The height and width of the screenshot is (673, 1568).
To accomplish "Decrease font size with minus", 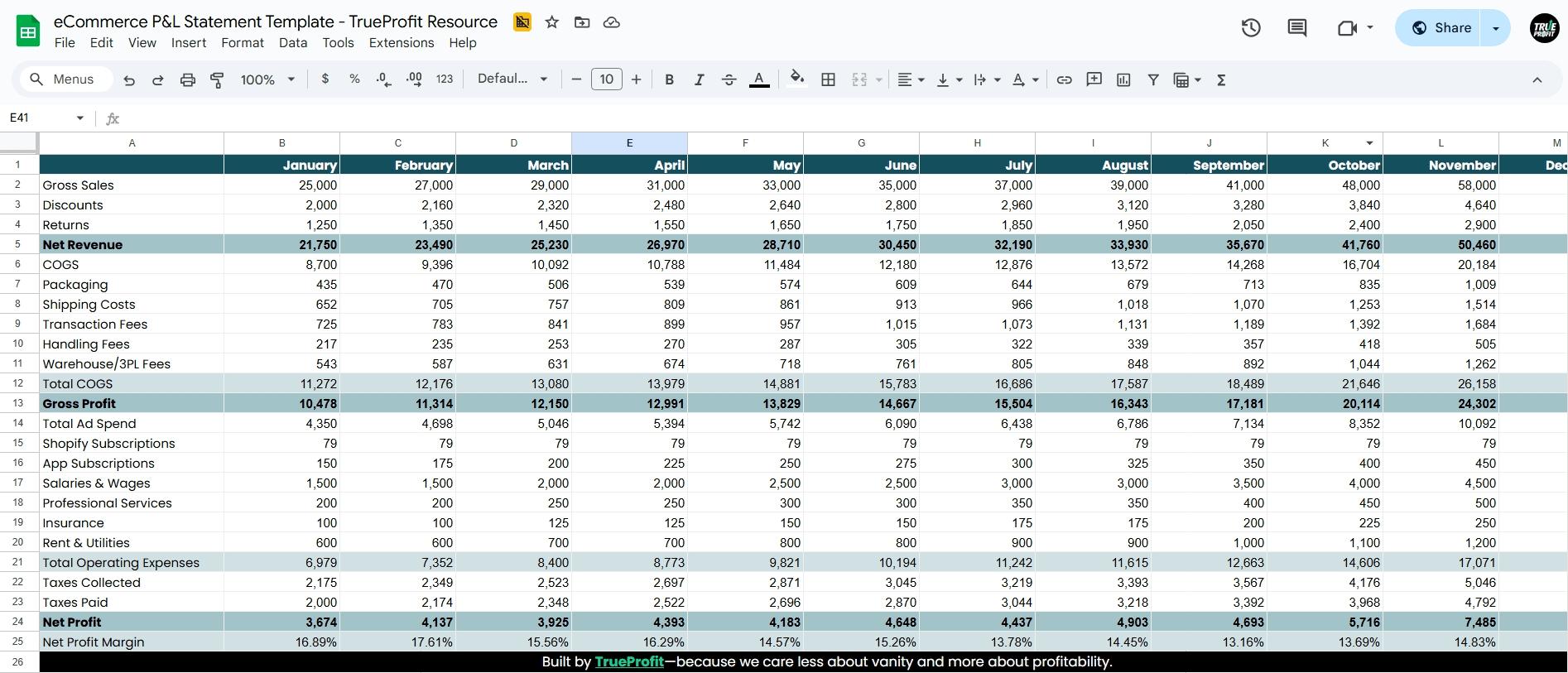I will tap(576, 79).
